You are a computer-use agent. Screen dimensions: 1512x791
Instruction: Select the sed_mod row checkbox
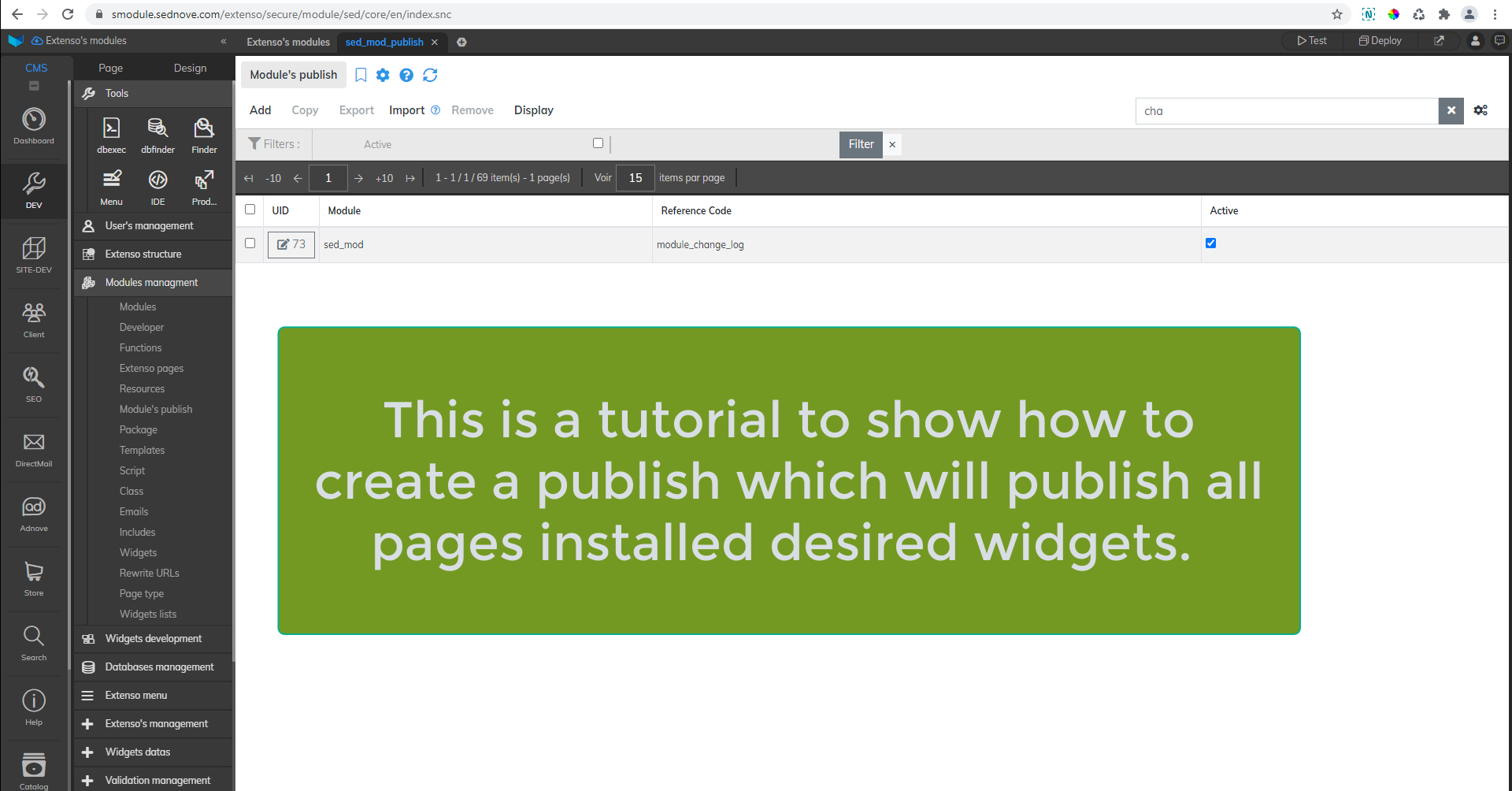[250, 243]
